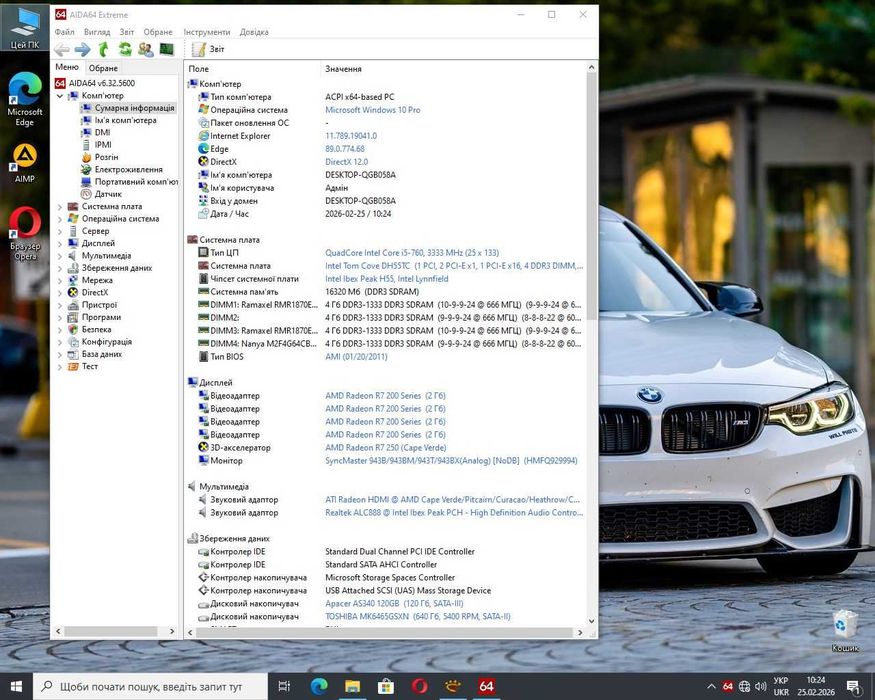This screenshot has width=875, height=700.
Task: Collapse the Комп'ютер tree node
Action: tap(60, 96)
